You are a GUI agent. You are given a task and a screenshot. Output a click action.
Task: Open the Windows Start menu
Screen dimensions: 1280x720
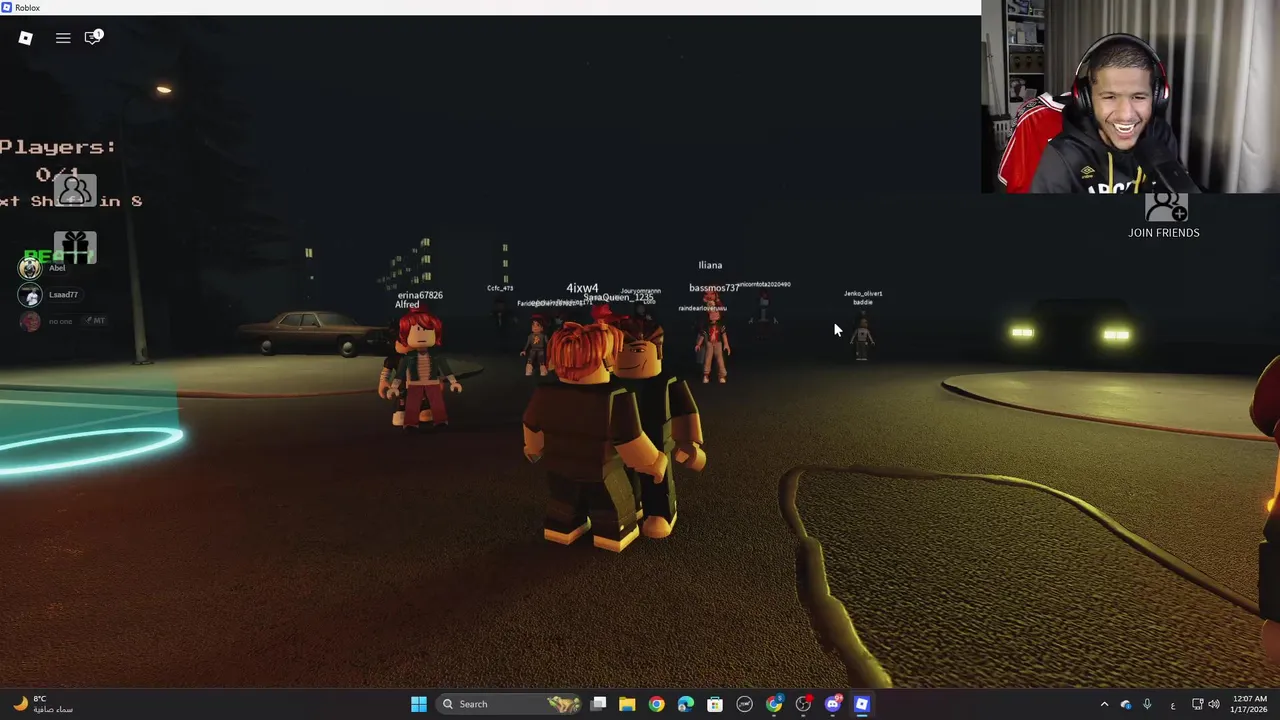(419, 704)
